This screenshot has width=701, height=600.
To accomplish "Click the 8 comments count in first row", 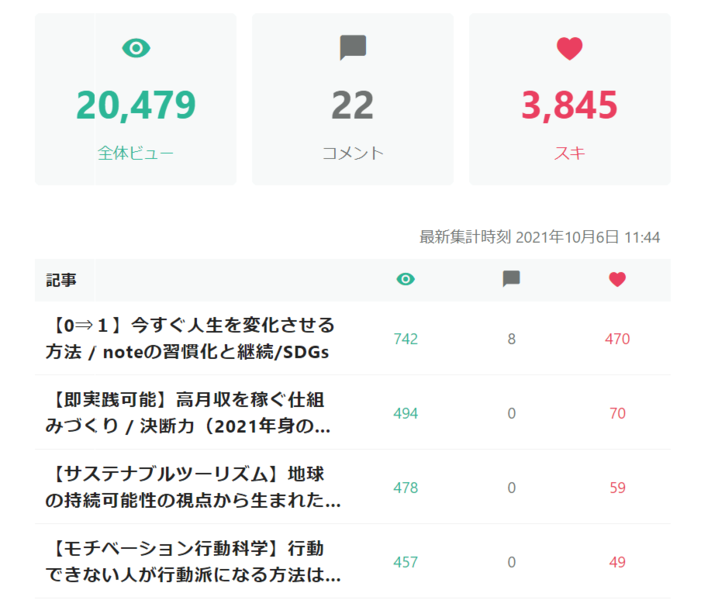I will [x=511, y=339].
